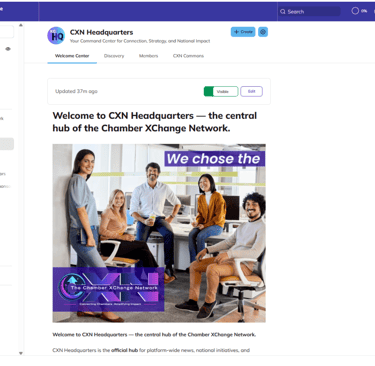Screen dimensions: 375x366
Task: Click the 'CXN Headquarters' space title
Action: tap(101, 32)
